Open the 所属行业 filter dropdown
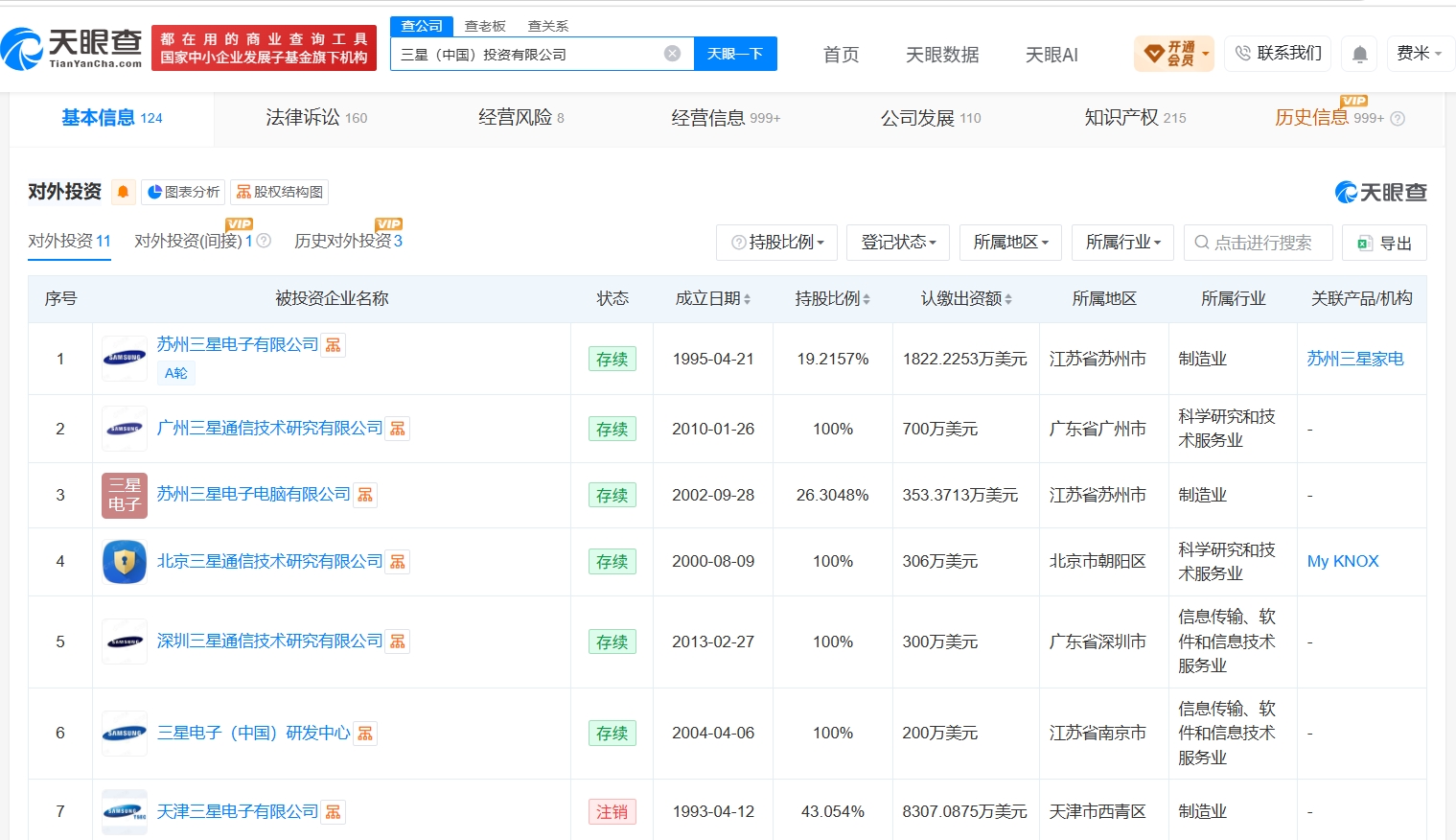 (x=1122, y=243)
